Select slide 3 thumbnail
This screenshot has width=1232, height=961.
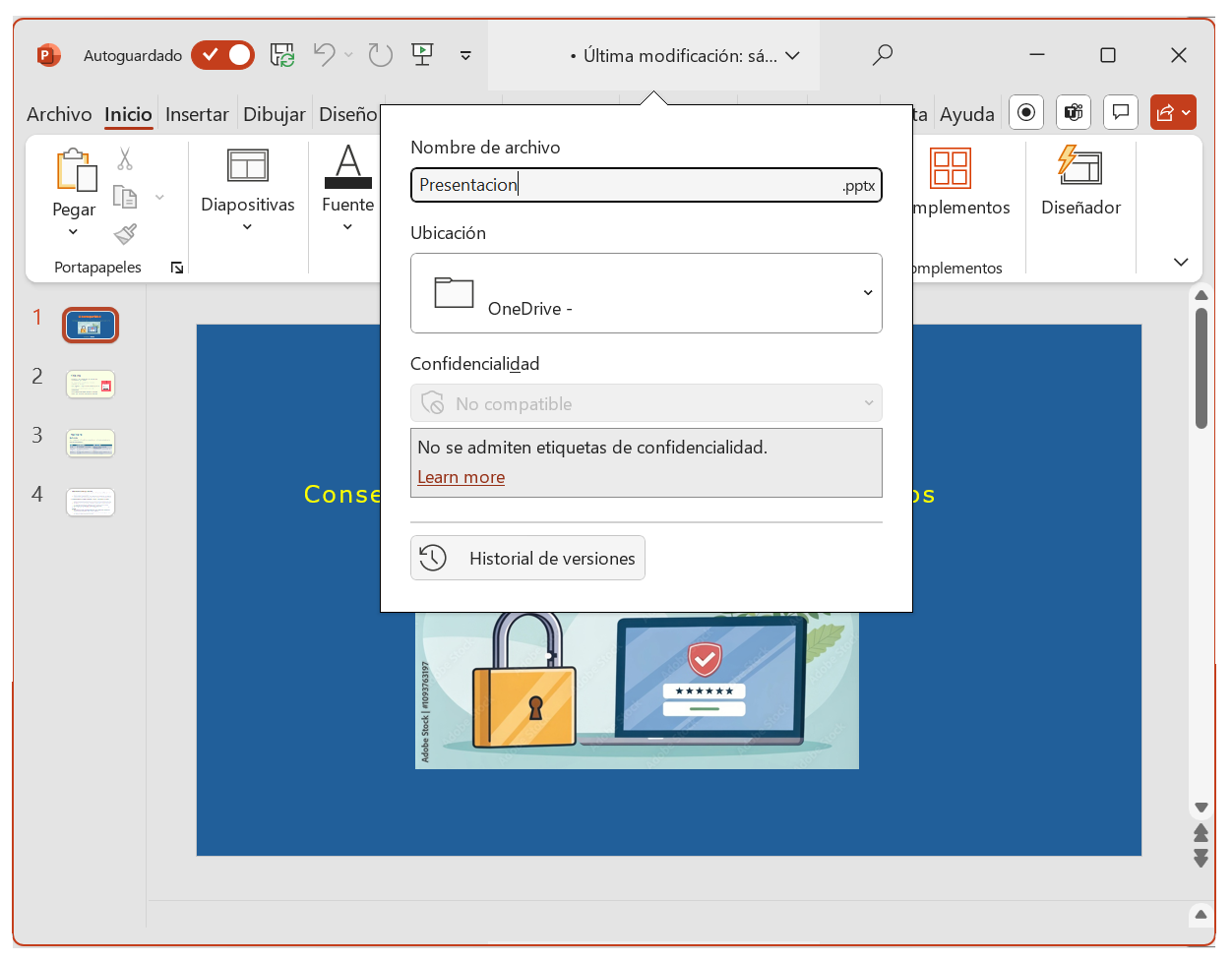91,443
